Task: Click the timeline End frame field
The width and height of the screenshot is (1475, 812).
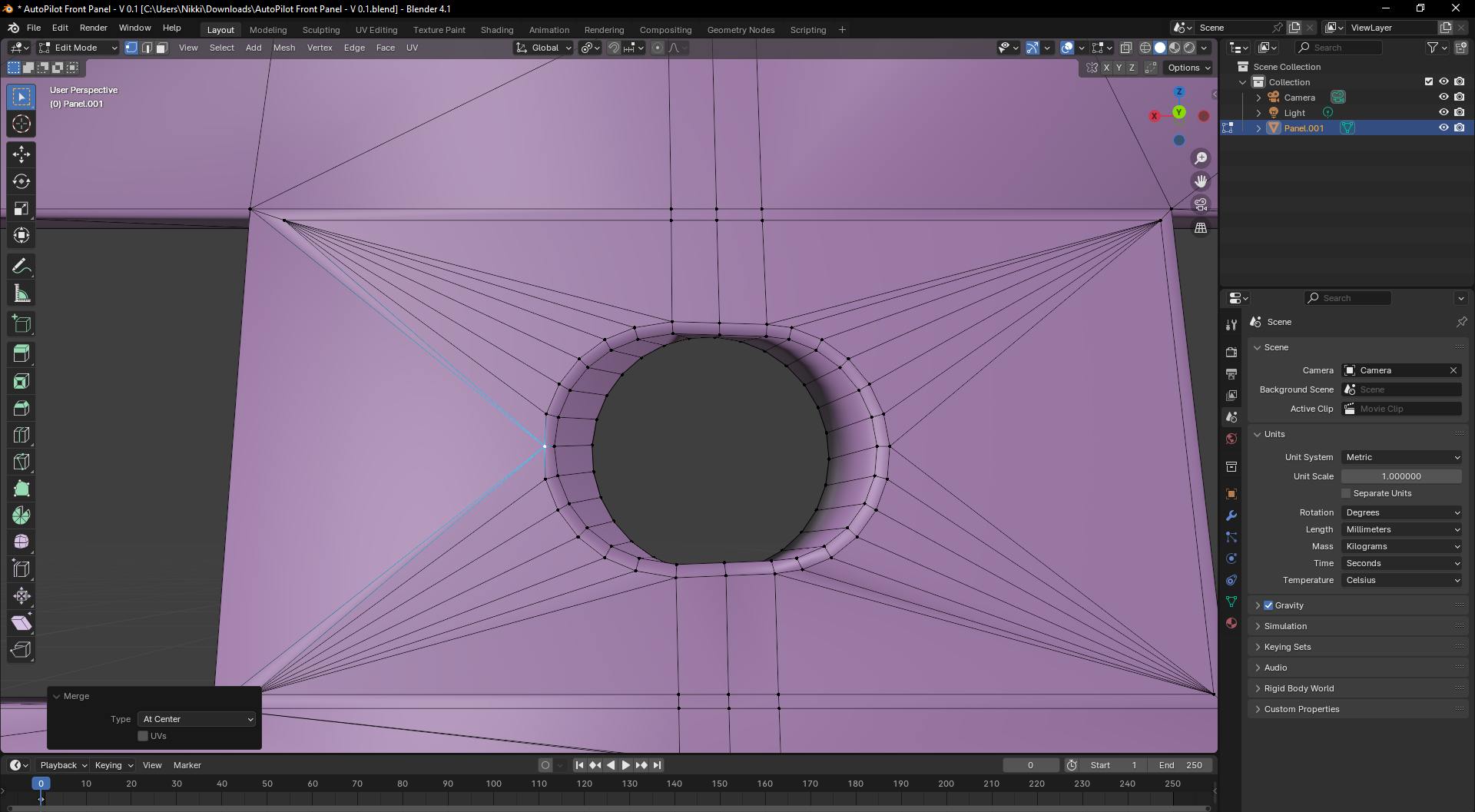Action: pos(1181,765)
